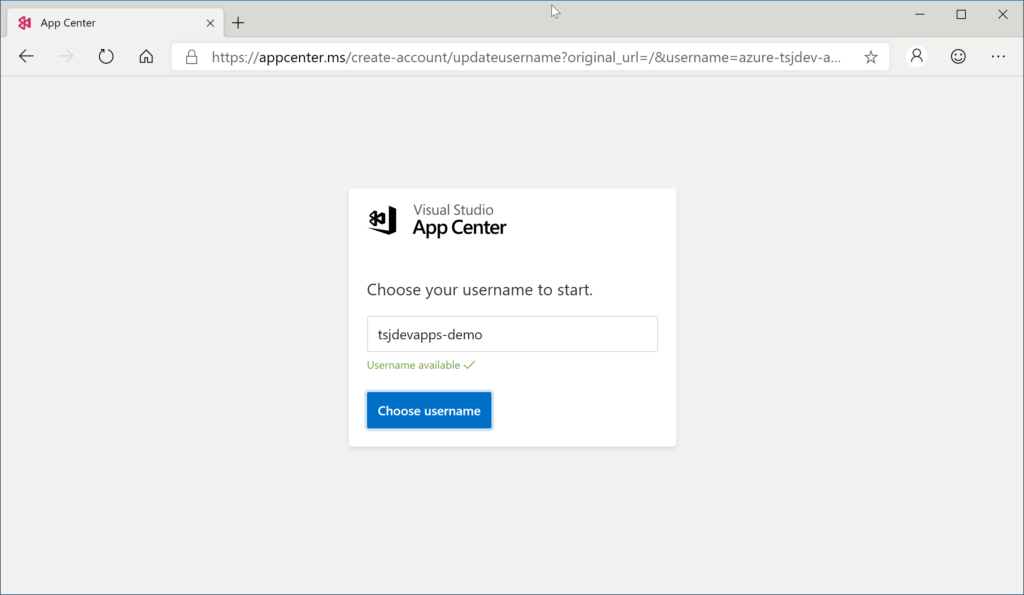Click the Visual Studio App Center logo

point(383,220)
